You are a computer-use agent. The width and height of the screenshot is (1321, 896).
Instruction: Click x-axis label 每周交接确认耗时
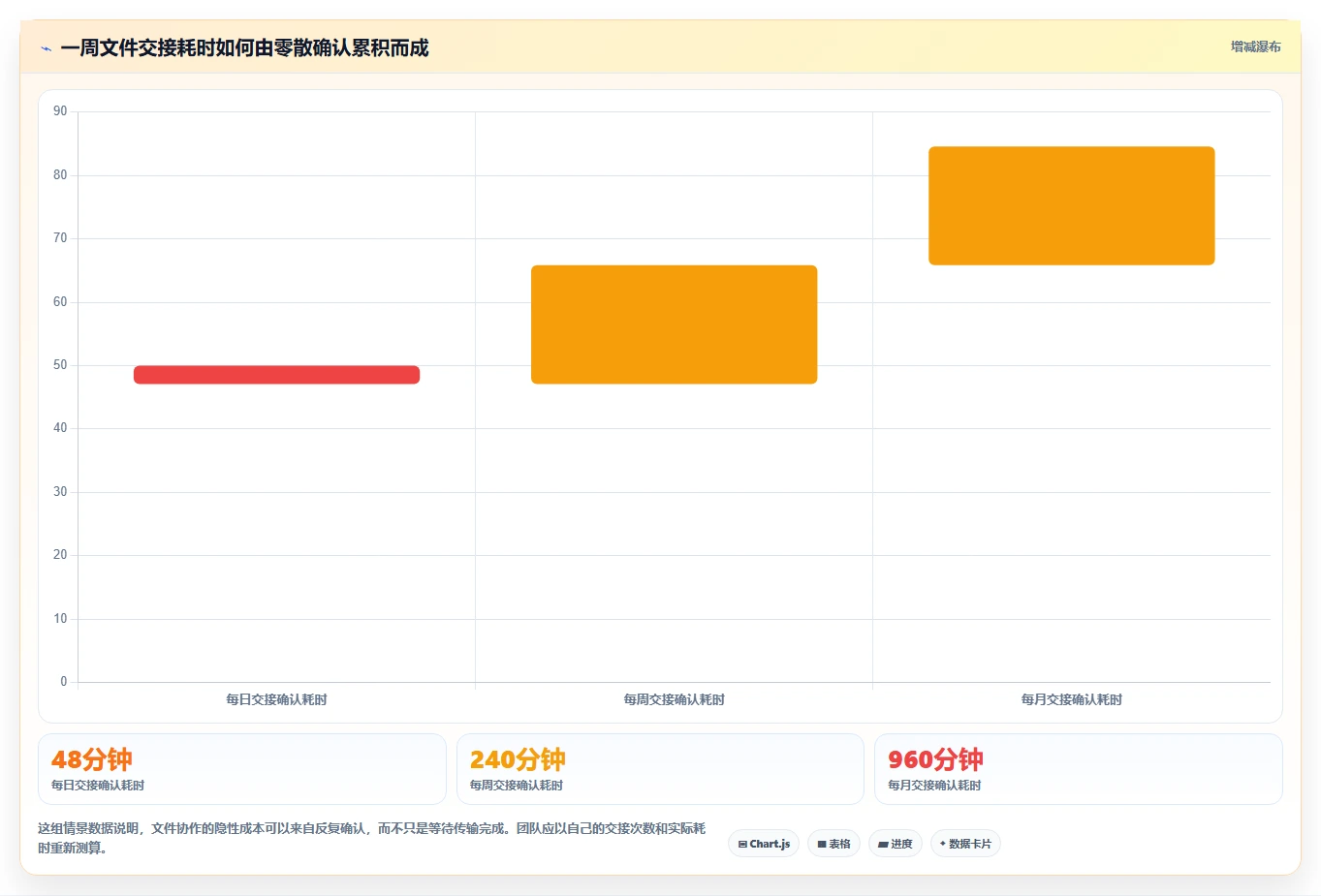pos(674,699)
